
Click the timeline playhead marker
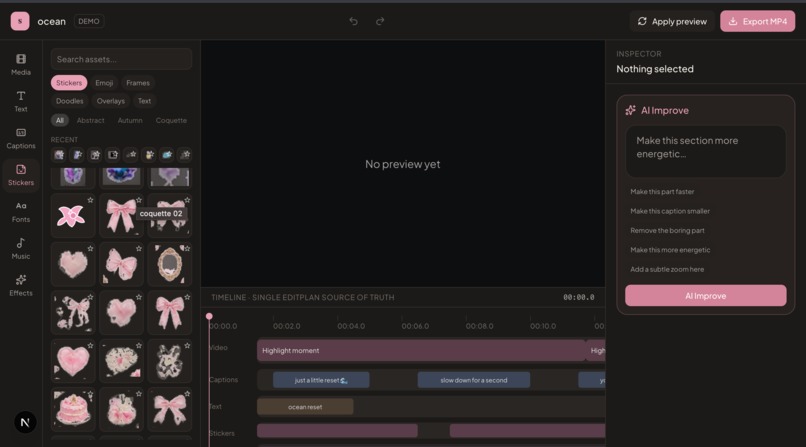tap(209, 316)
